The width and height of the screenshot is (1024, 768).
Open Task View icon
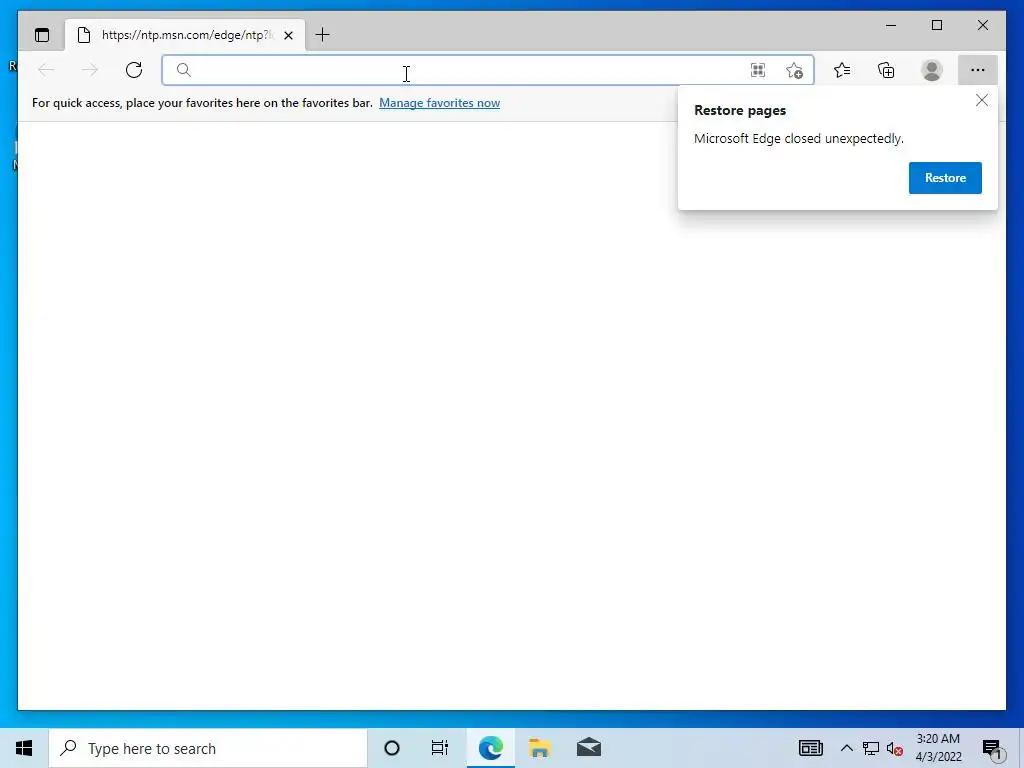click(440, 748)
